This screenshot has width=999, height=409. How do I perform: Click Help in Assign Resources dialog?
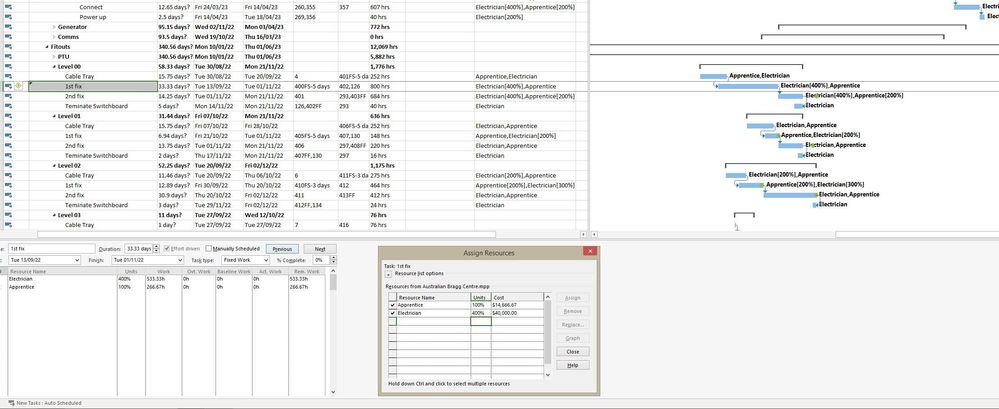[573, 365]
